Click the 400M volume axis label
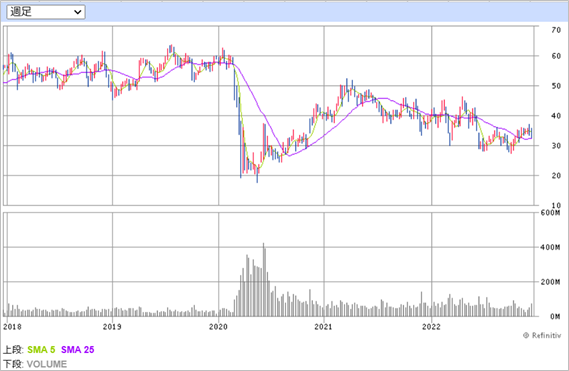The height and width of the screenshot is (371, 569). coord(550,247)
